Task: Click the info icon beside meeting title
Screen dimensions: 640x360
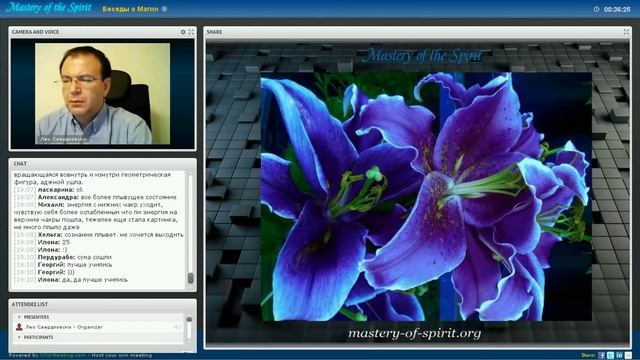Action: point(164,9)
